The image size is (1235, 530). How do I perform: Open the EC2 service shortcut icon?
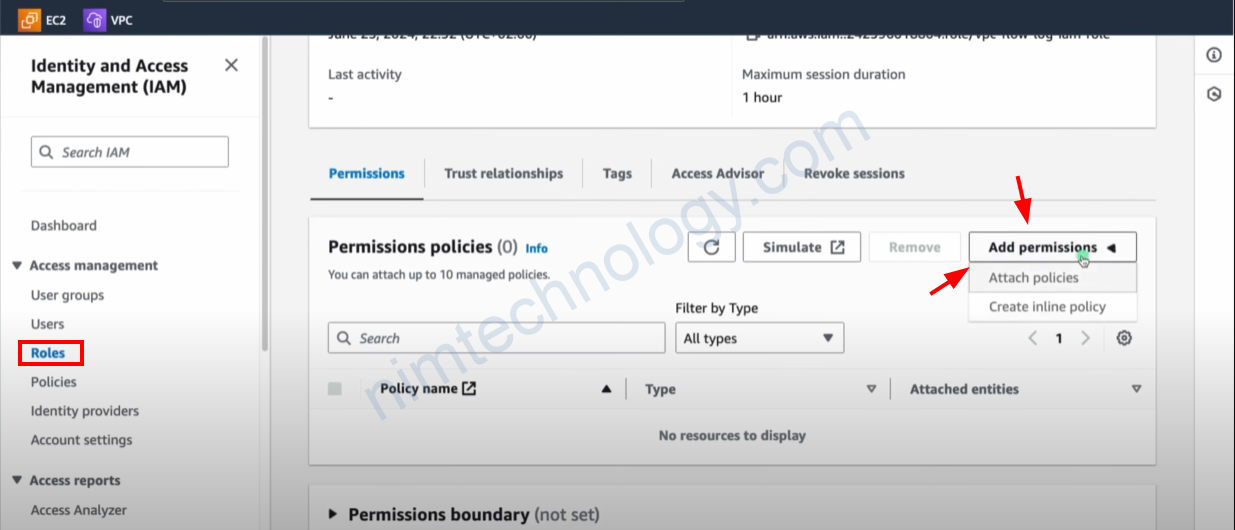[x=30, y=19]
